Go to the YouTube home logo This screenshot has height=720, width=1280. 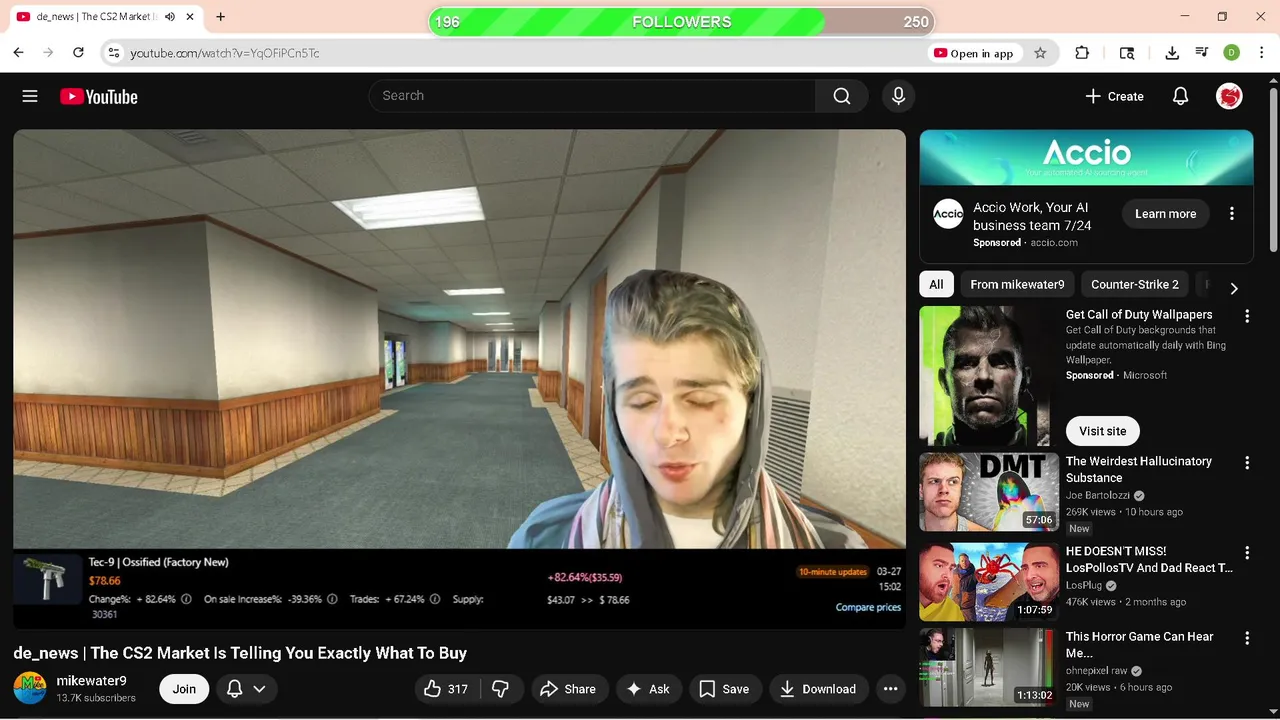(x=98, y=96)
